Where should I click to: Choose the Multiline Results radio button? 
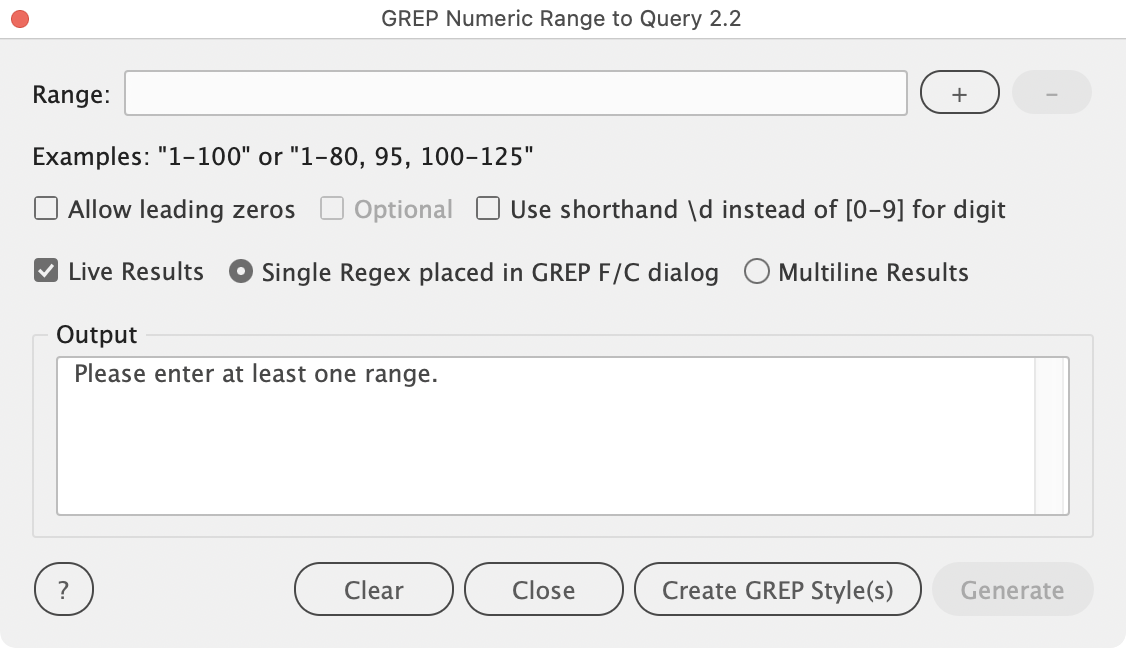(x=757, y=272)
